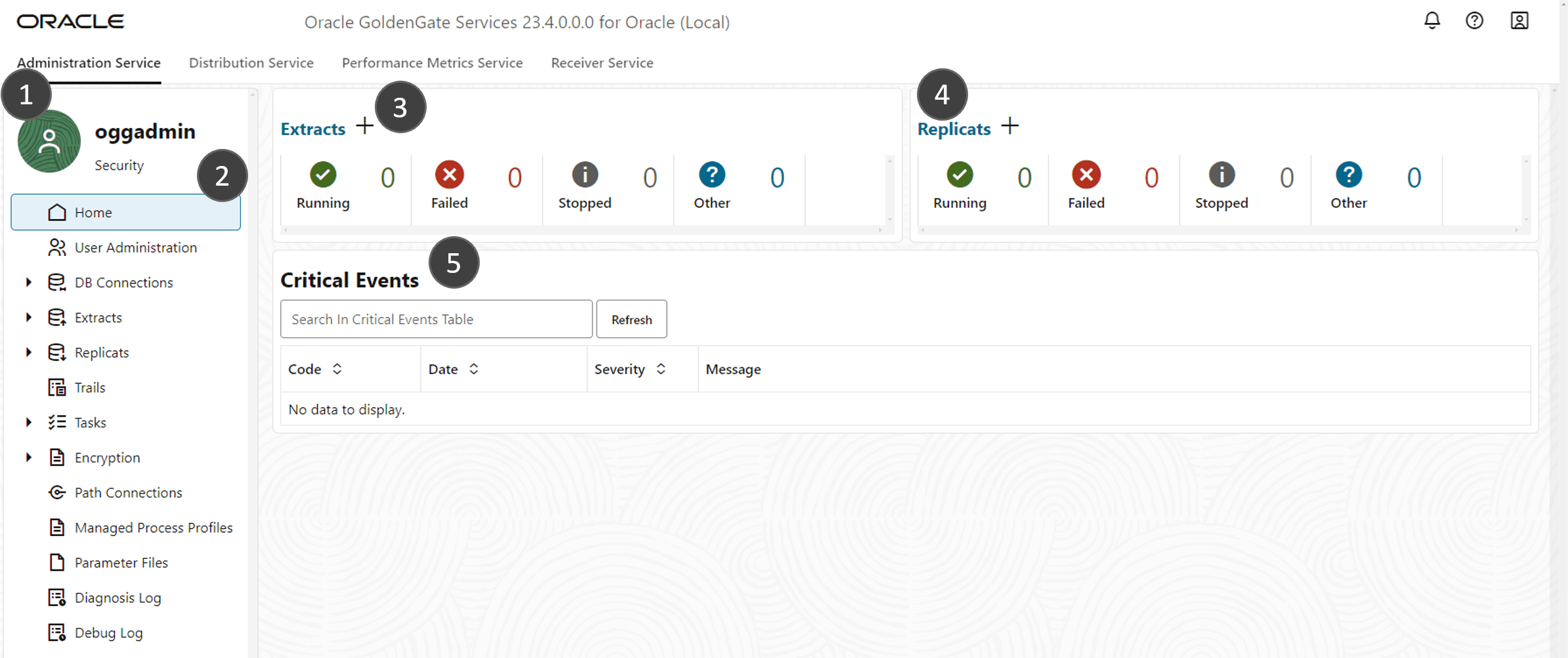Open Path Connections
This screenshot has width=1568, height=658.
tap(128, 492)
